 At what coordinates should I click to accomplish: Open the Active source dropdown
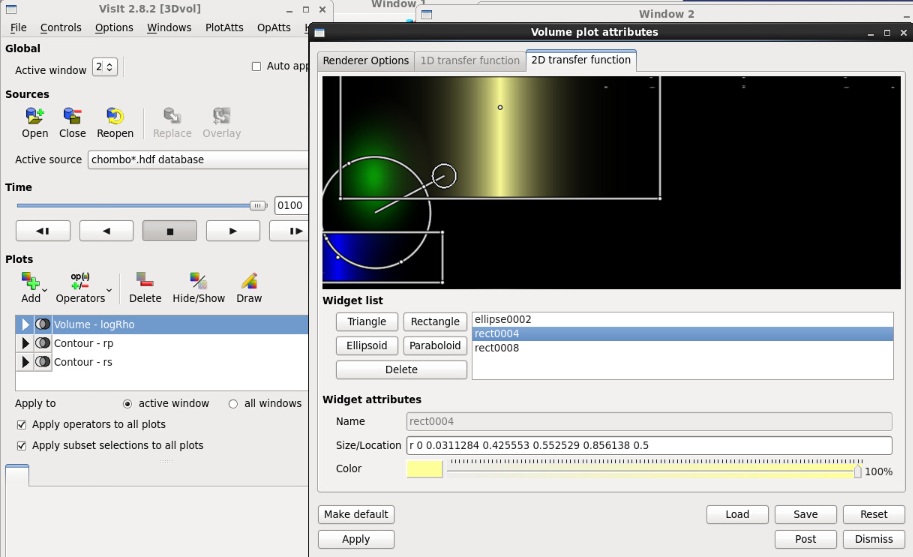pos(199,159)
